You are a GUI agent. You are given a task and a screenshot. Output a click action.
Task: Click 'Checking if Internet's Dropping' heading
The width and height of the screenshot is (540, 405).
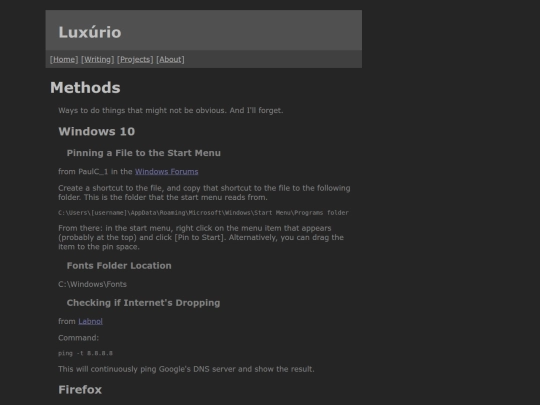point(143,303)
